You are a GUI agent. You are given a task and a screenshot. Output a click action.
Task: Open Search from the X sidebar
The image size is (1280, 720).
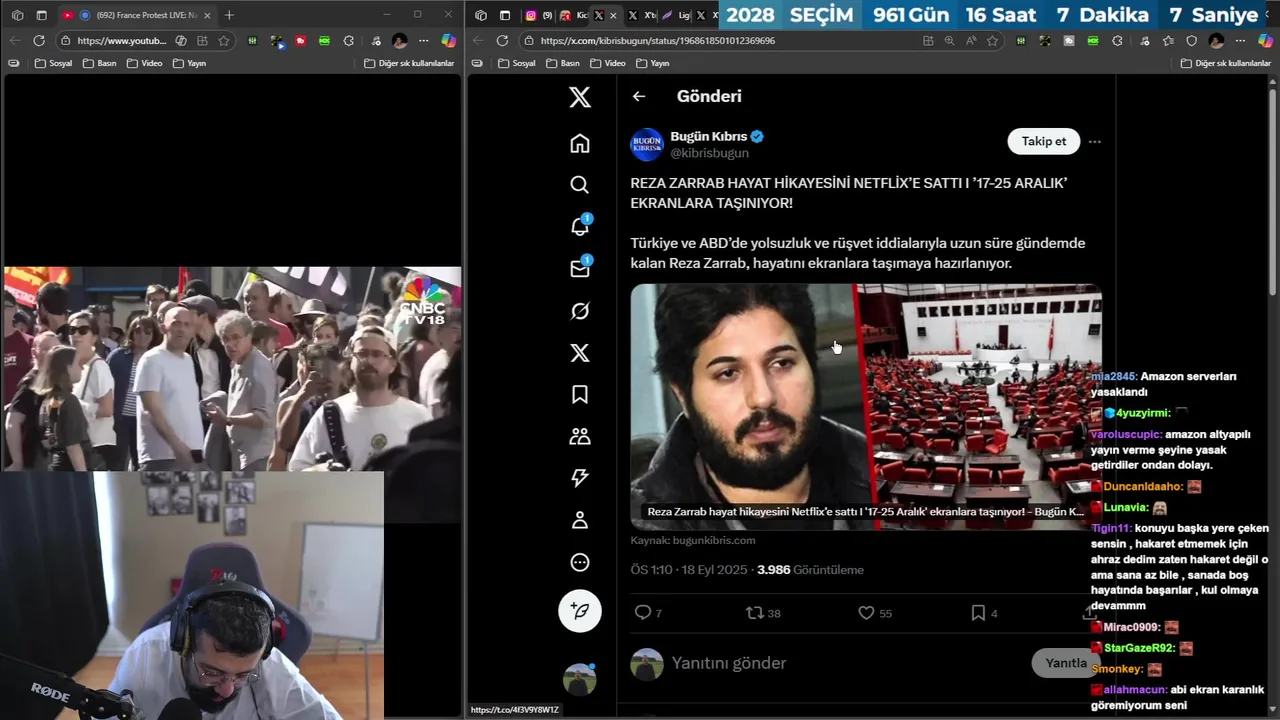click(x=580, y=185)
